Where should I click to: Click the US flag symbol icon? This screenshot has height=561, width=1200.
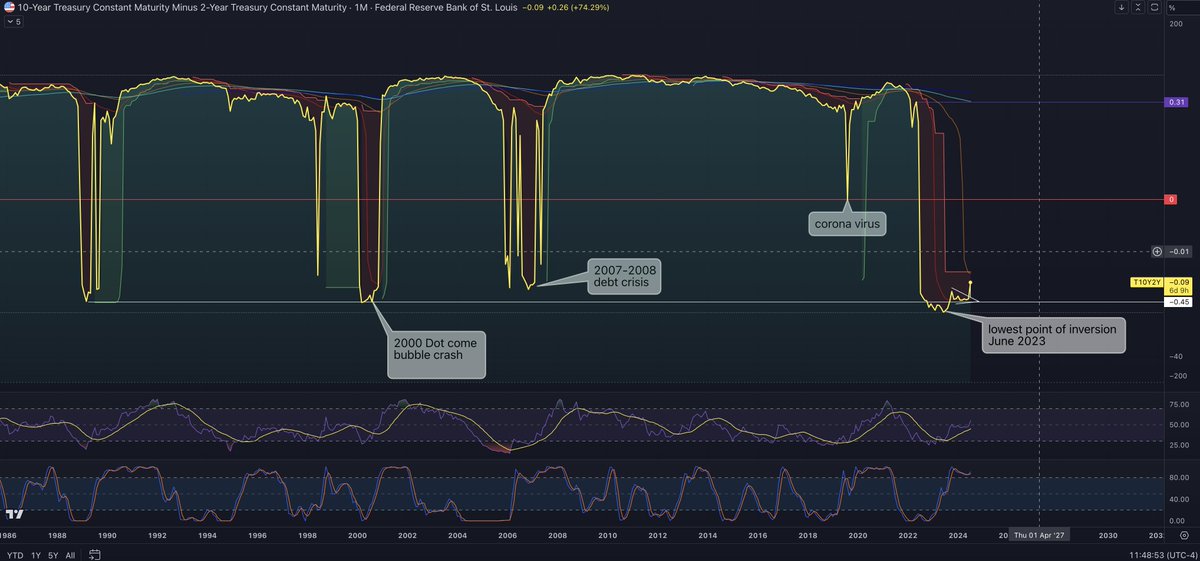pos(8,6)
